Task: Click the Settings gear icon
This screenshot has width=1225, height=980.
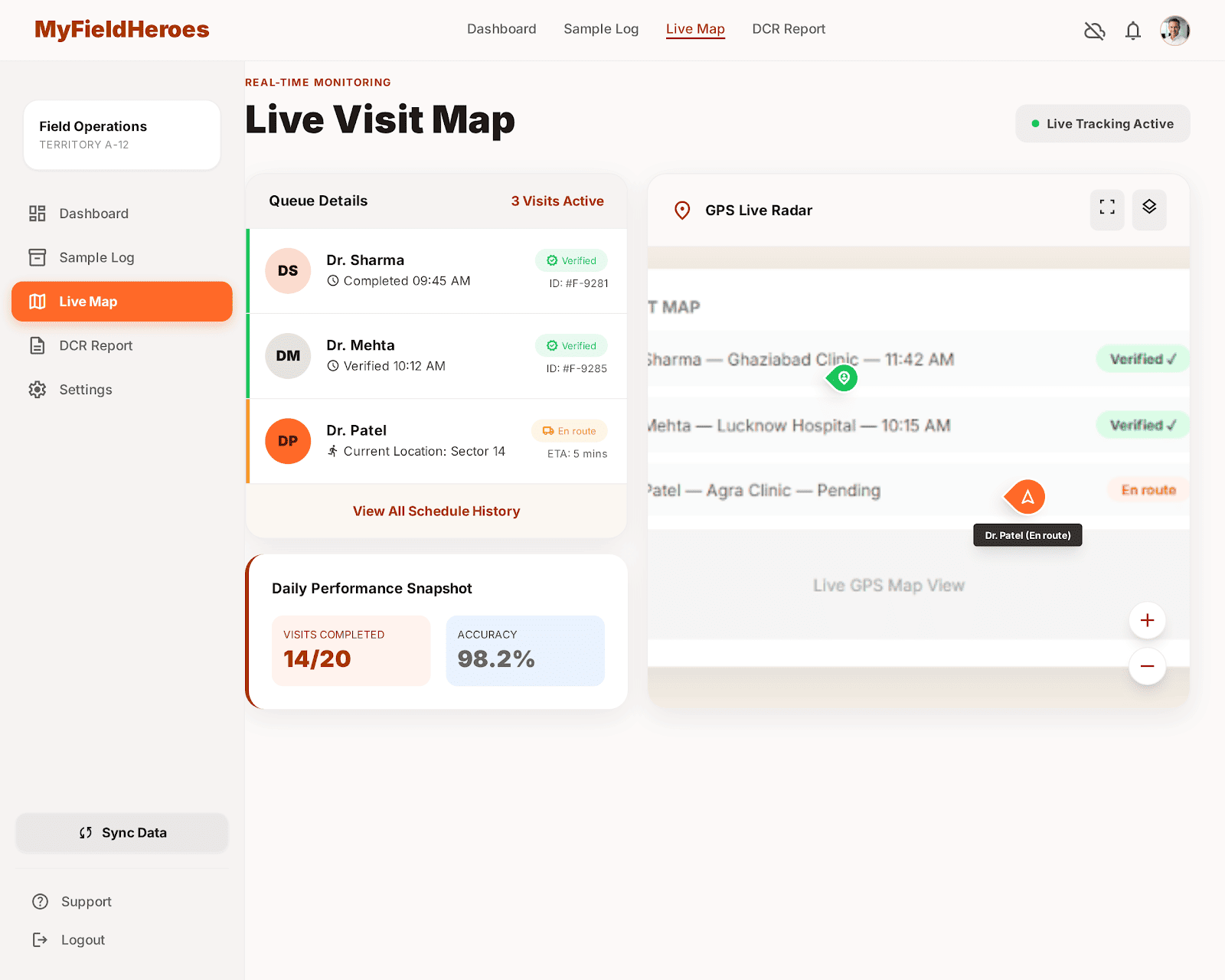Action: click(x=38, y=390)
